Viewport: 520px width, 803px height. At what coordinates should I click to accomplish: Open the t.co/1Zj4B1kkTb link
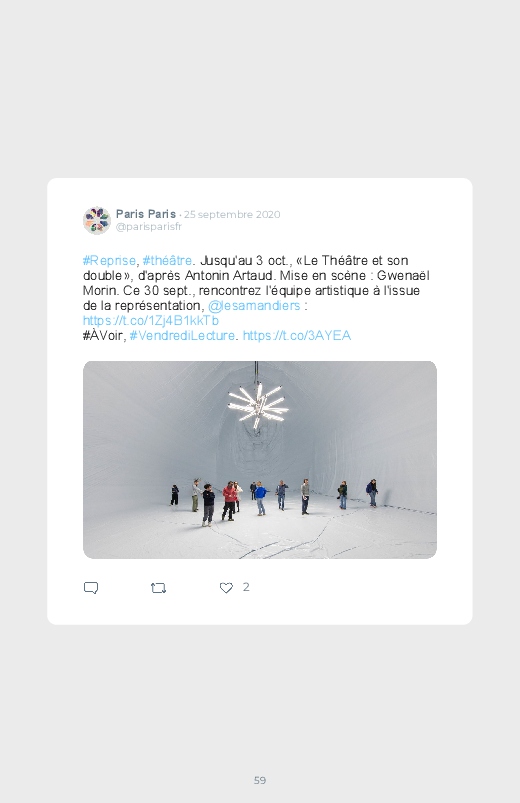[151, 321]
